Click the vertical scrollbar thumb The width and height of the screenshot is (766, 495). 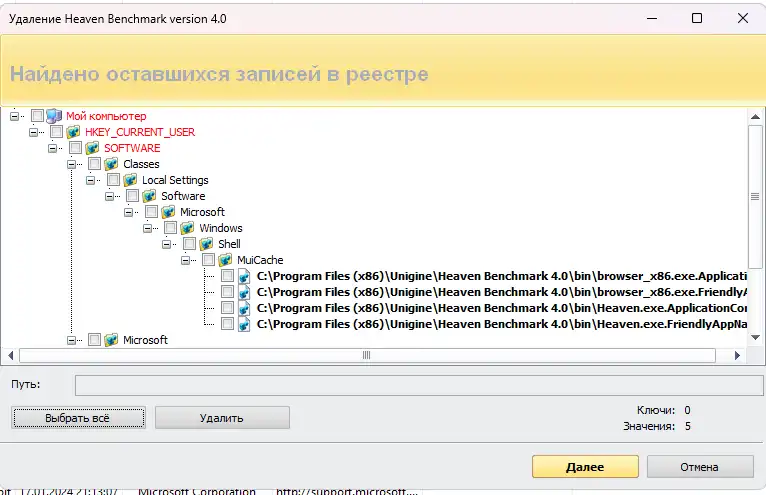(755, 196)
